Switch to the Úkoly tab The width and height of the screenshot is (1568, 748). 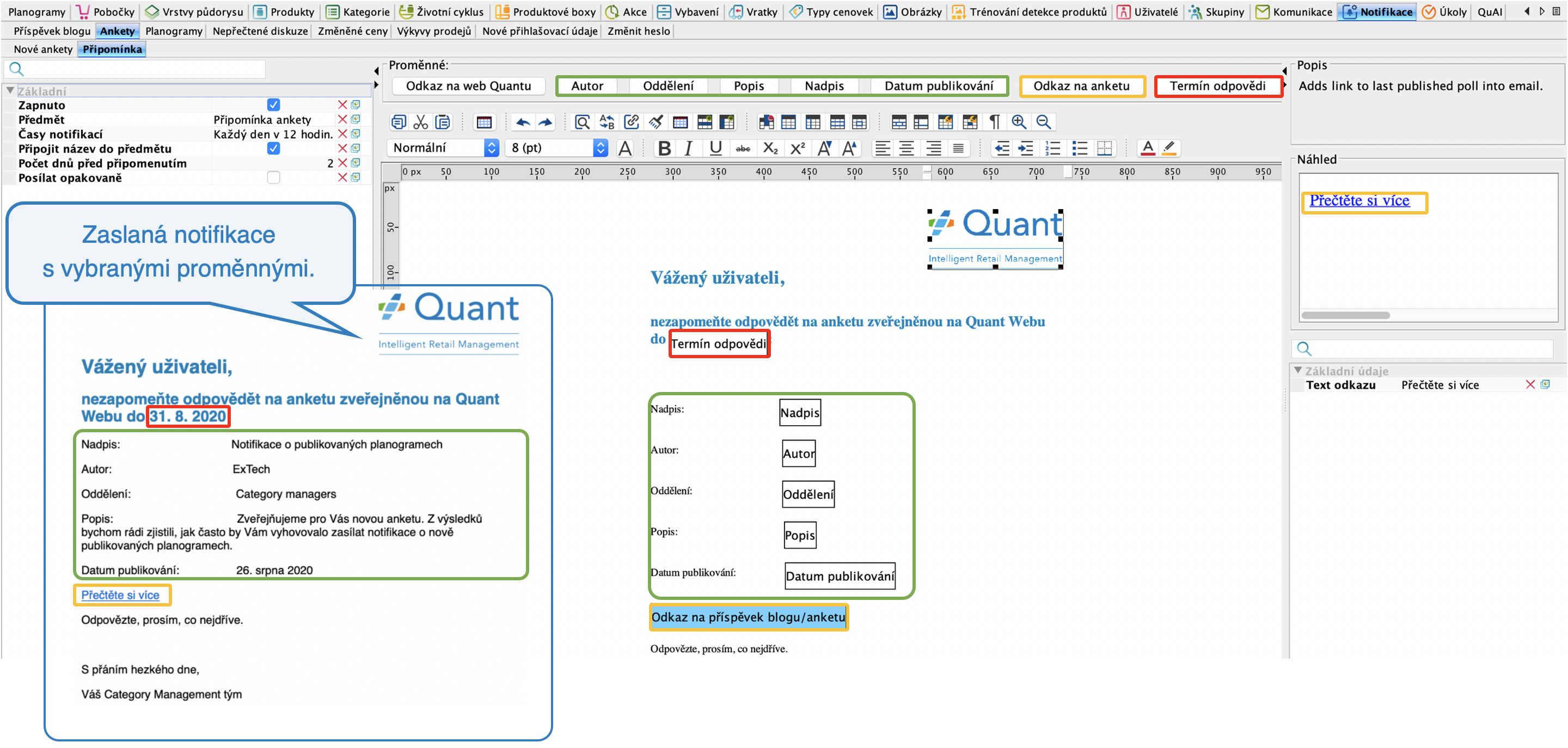(1444, 11)
